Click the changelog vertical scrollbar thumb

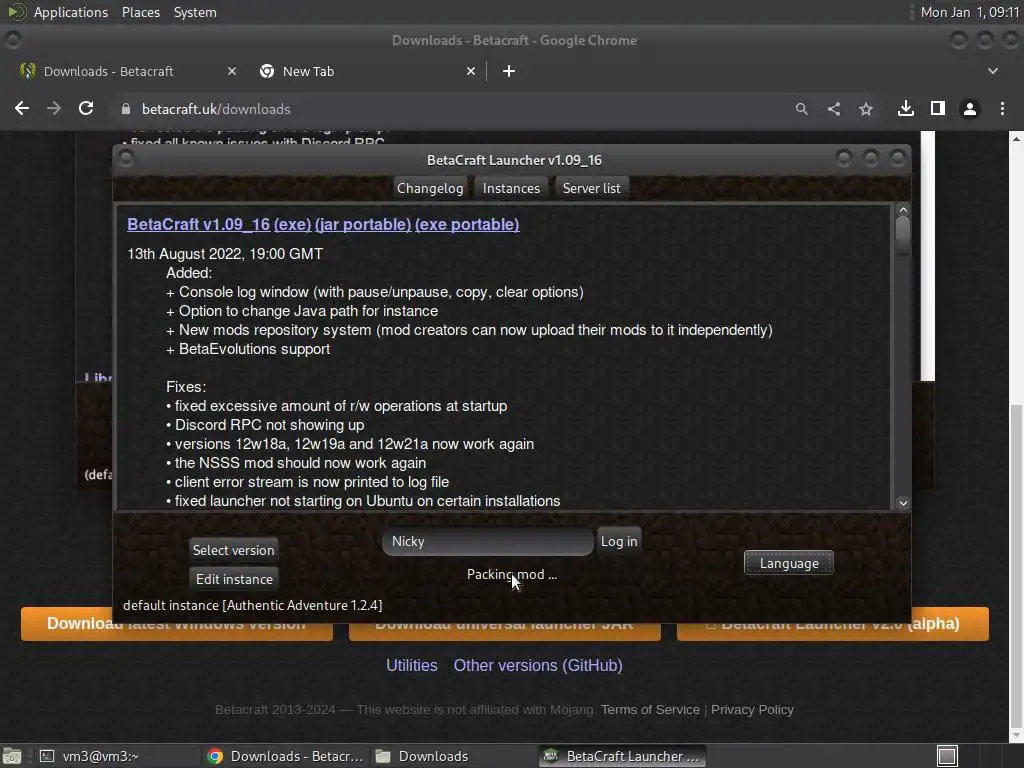point(903,236)
